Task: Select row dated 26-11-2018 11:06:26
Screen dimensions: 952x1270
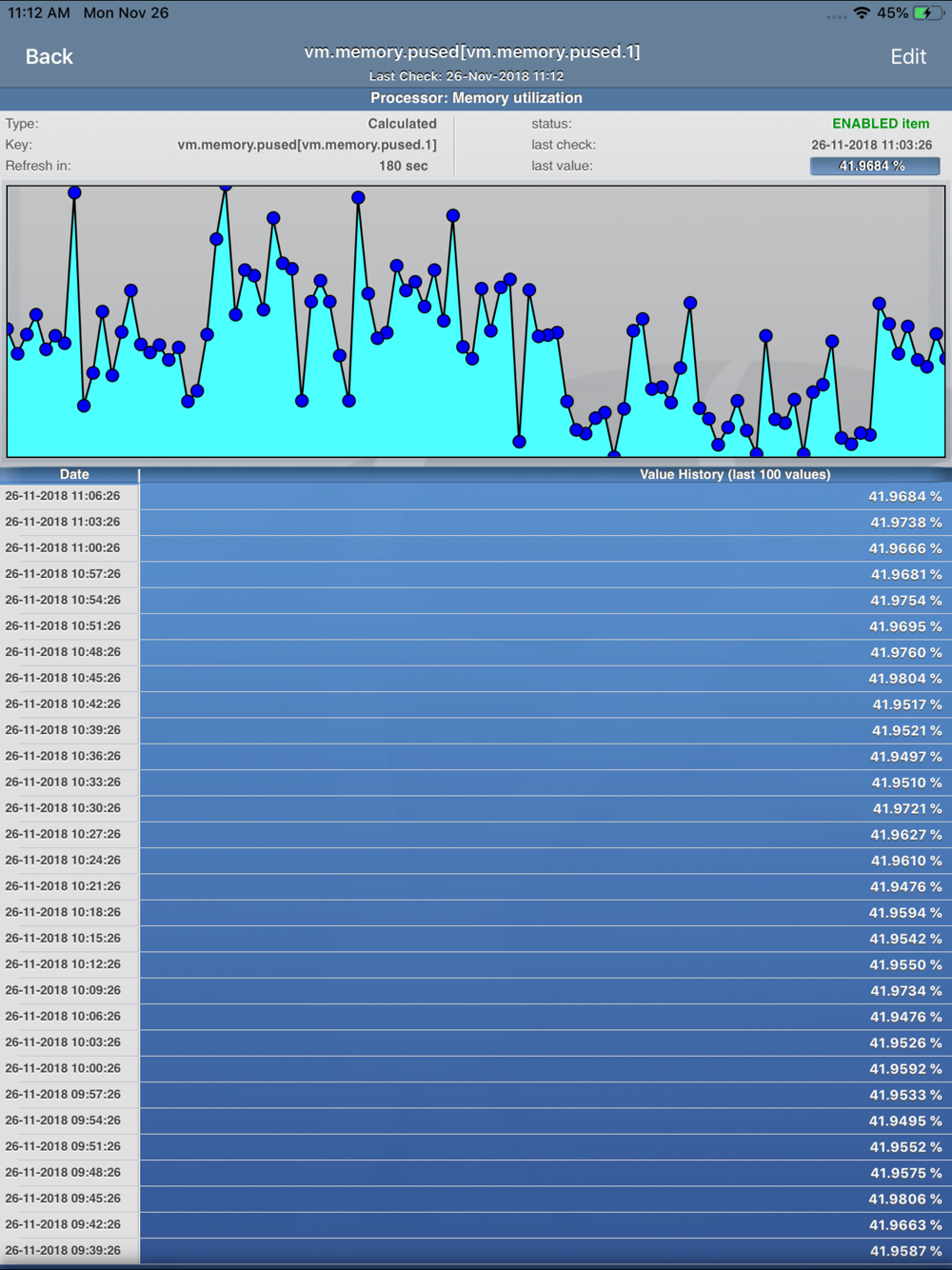Action: (476, 496)
